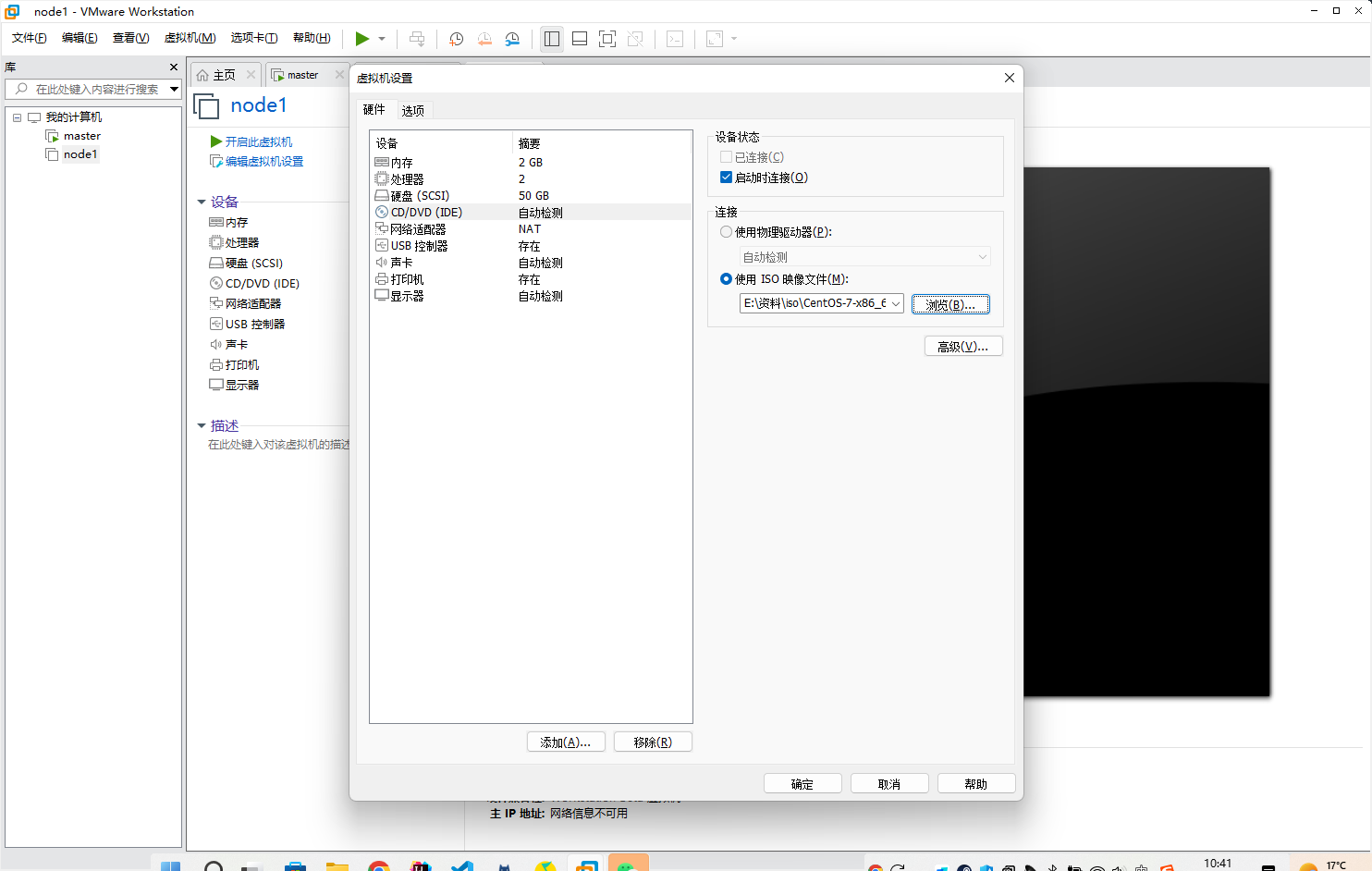1372x871 pixels.
Task: Close the library panel with its X
Action: coord(174,67)
